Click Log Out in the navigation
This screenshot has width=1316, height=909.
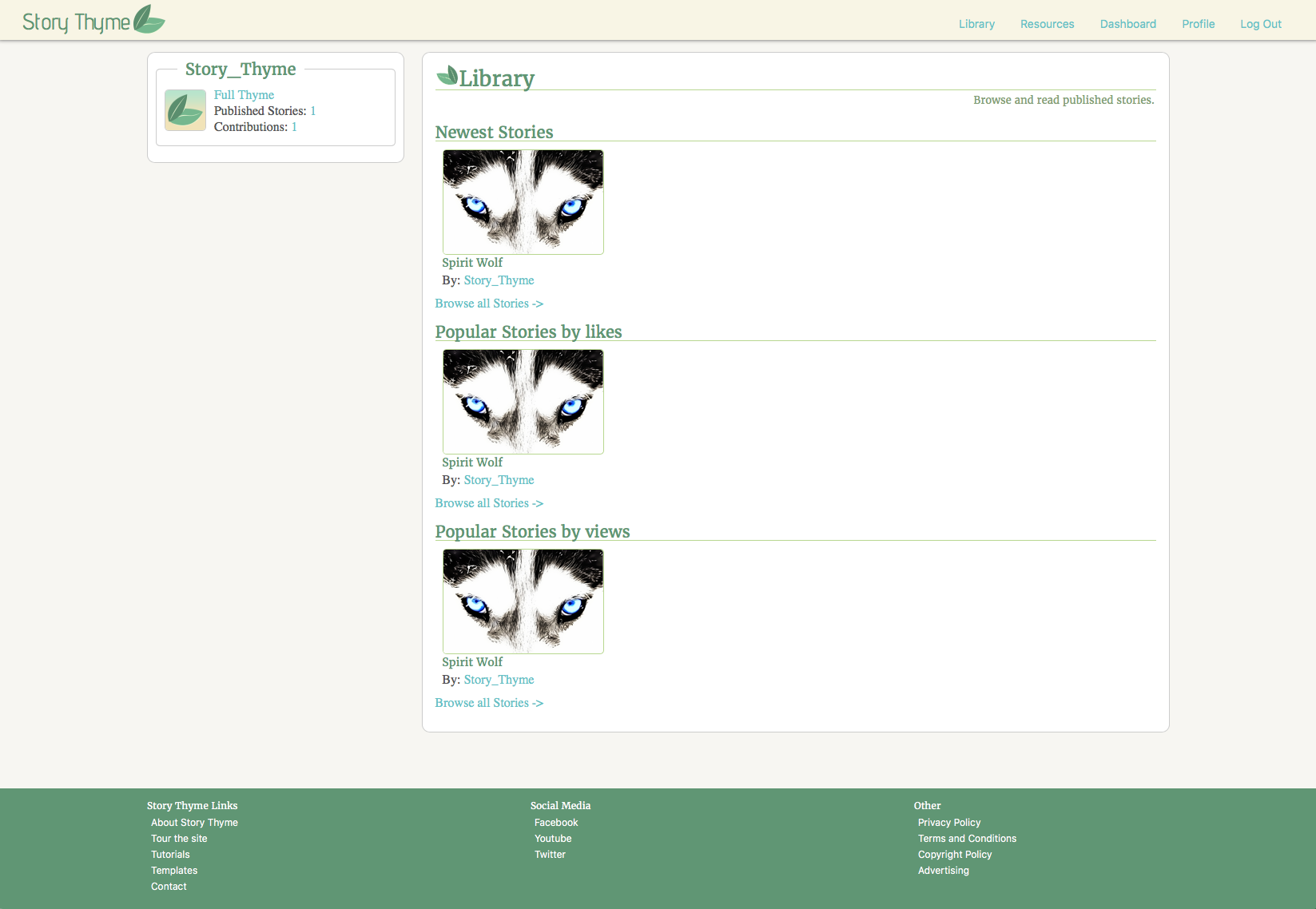[x=1260, y=24]
